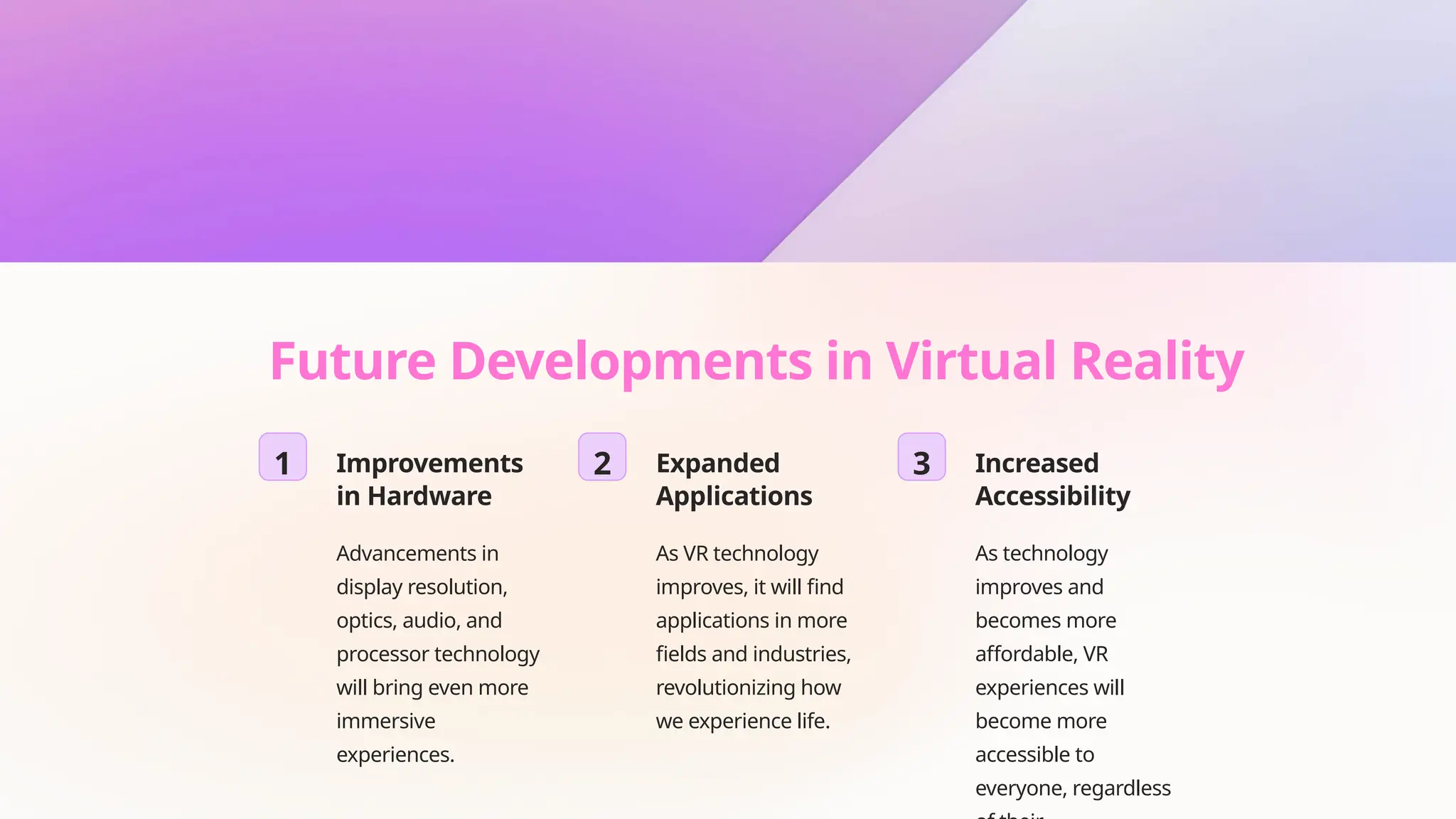Image resolution: width=1456 pixels, height=819 pixels.
Task: Click the 'Improvements in Hardware' heading
Action: pyautogui.click(x=429, y=479)
